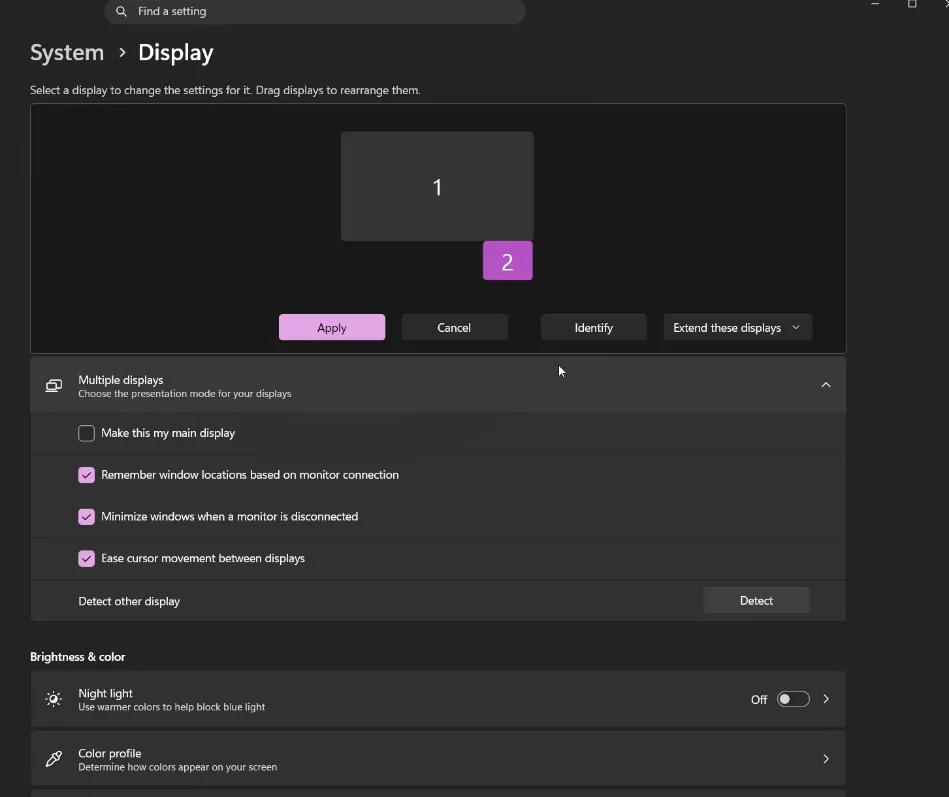The image size is (949, 797).
Task: Click the Apply button
Action: [332, 327]
